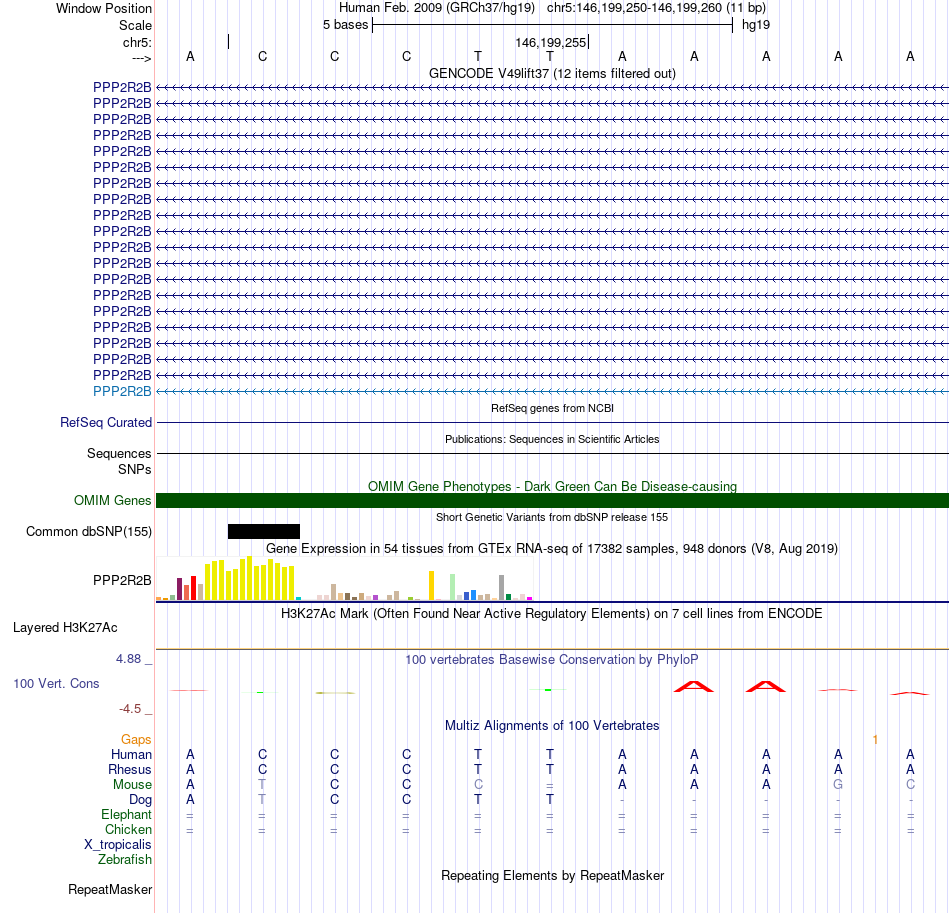Click the 'G' base in the Mouse row
Screen dimensions: 950x913
[838, 785]
